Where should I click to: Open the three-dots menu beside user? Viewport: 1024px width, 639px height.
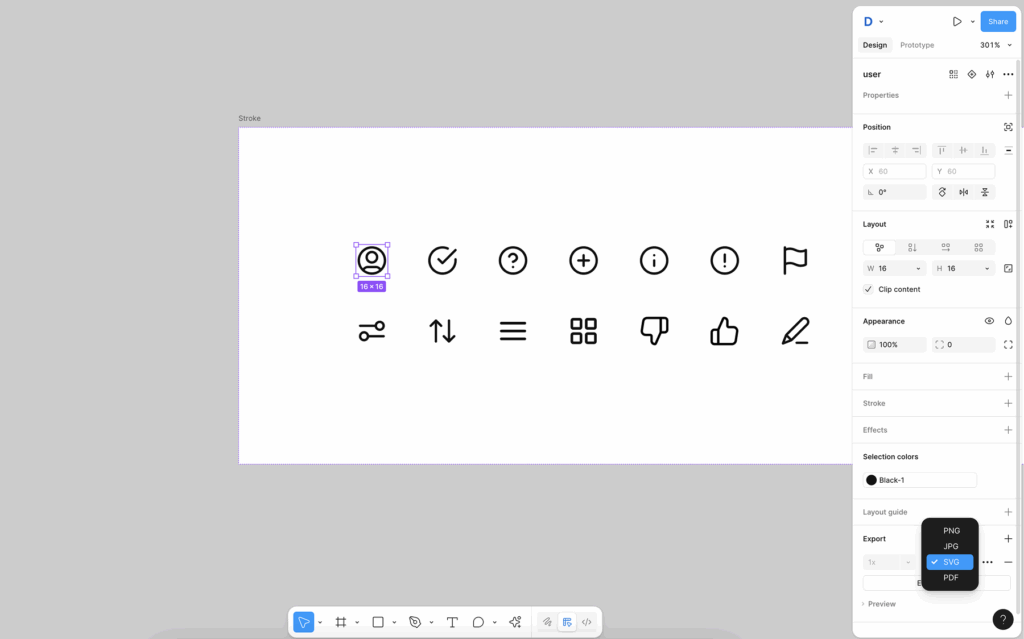[1008, 74]
